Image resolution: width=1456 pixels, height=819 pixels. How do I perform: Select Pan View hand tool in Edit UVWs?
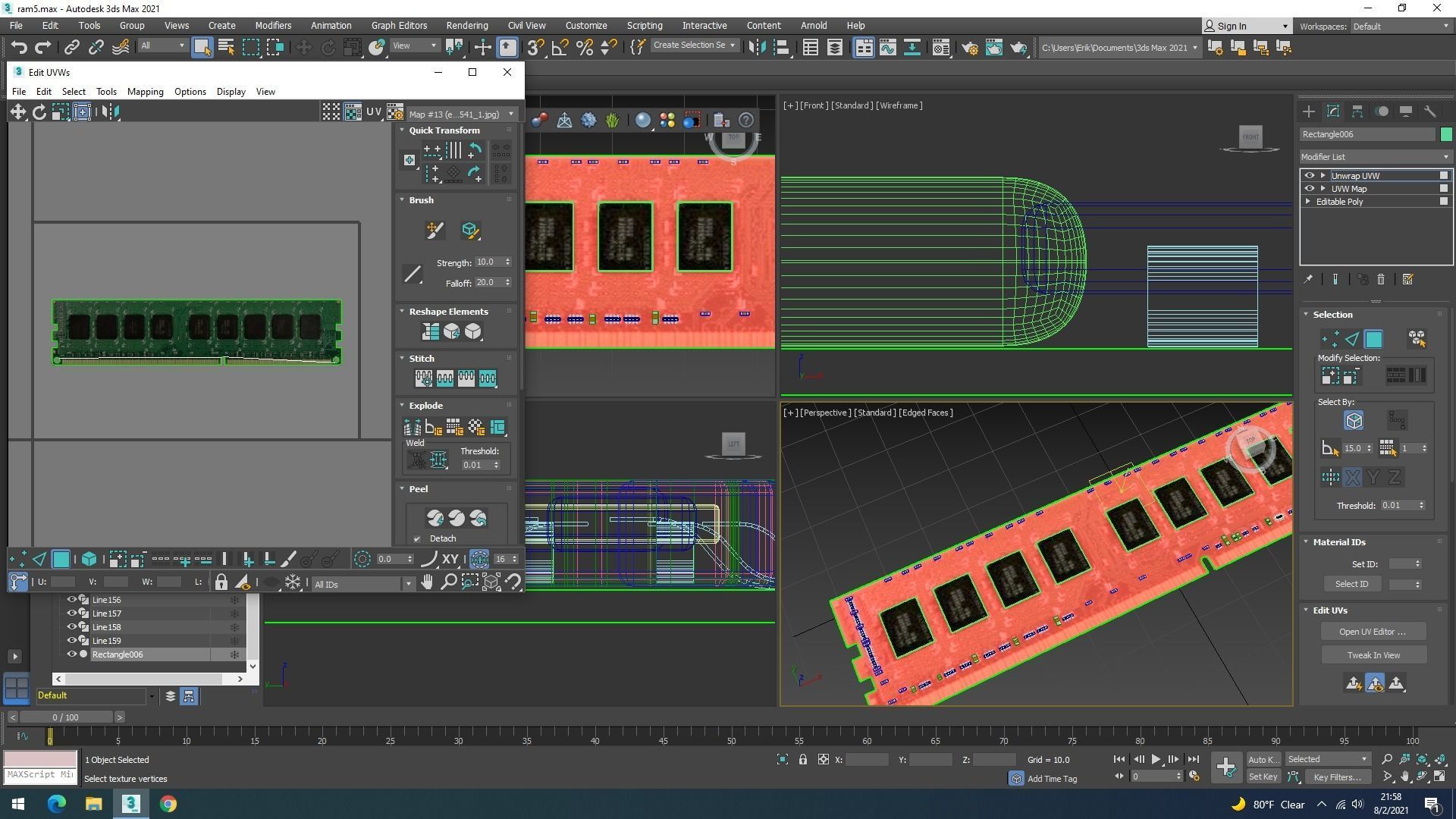pos(428,582)
